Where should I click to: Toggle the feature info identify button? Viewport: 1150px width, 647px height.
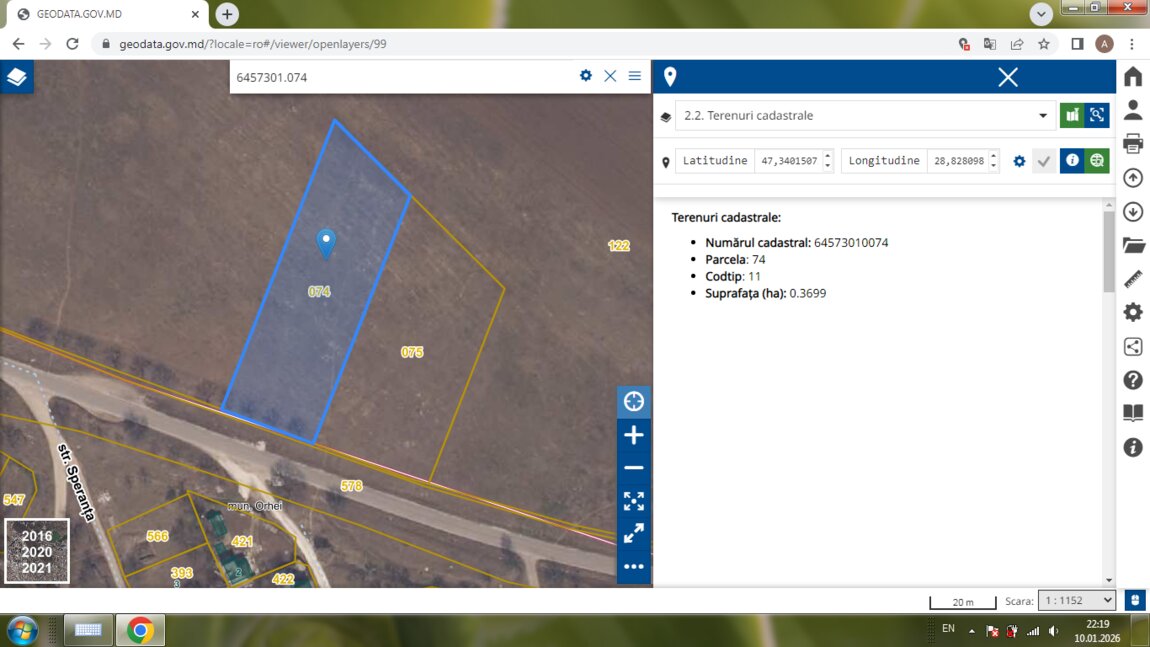[x=1071, y=161]
